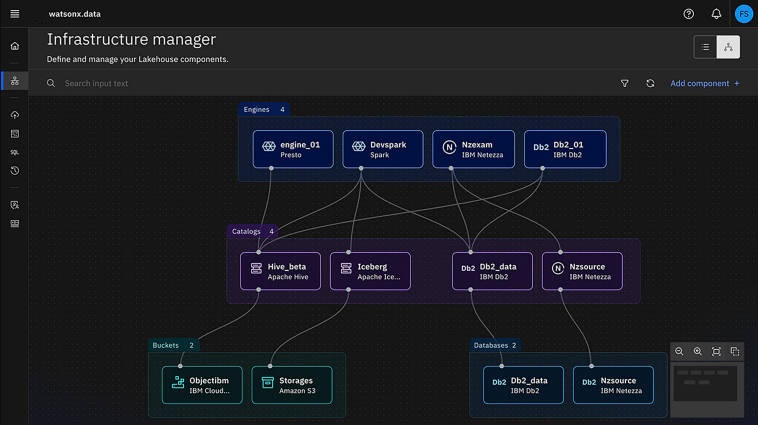The height and width of the screenshot is (425, 758).
Task: Zoom in the canvas
Action: click(x=698, y=352)
